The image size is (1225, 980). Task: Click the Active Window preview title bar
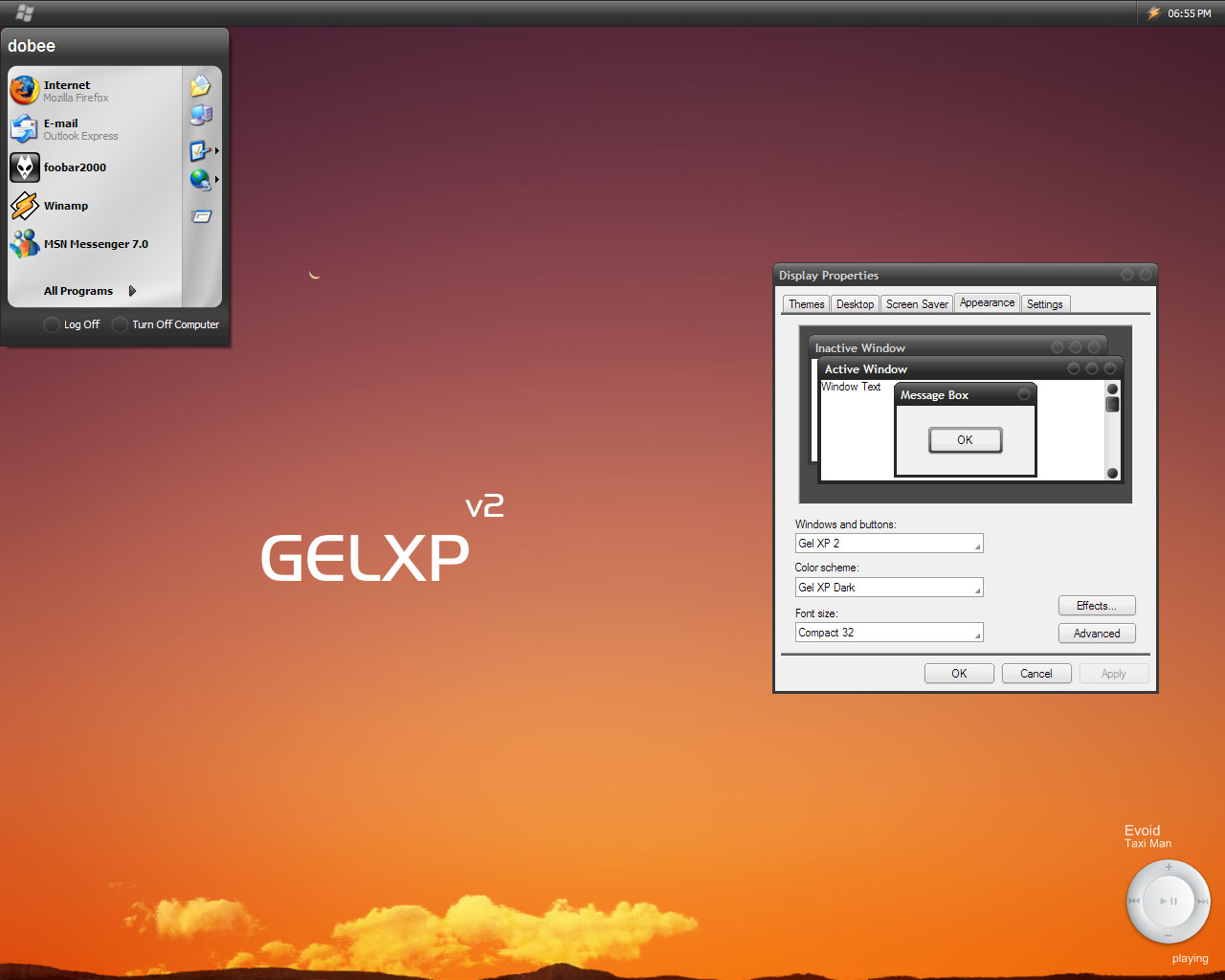970,369
